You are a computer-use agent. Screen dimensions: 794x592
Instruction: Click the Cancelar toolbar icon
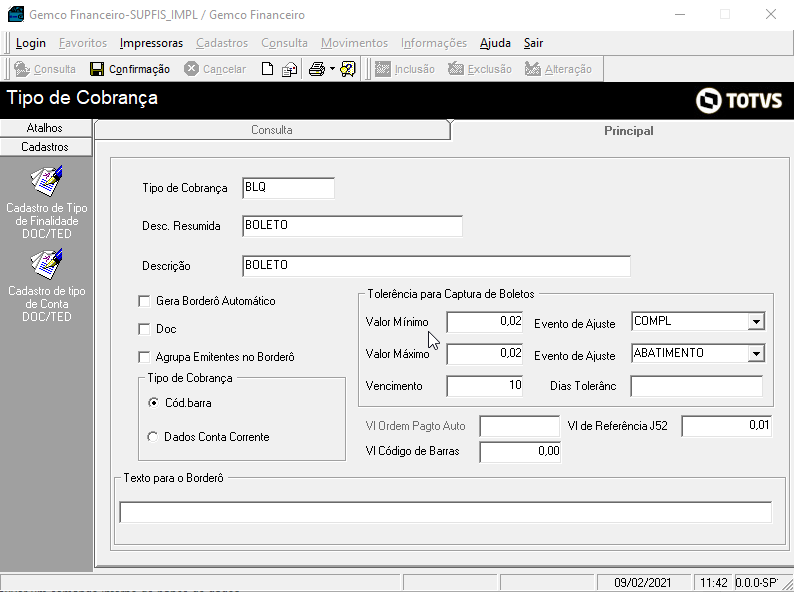[x=191, y=69]
